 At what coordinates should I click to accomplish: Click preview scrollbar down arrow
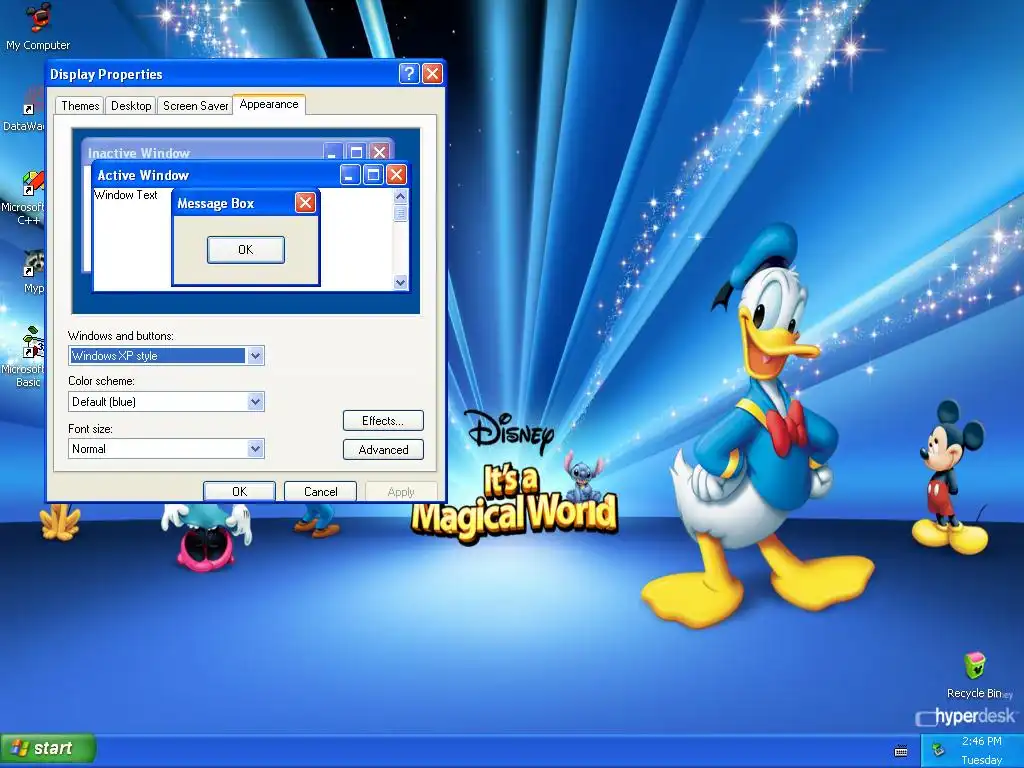point(400,282)
